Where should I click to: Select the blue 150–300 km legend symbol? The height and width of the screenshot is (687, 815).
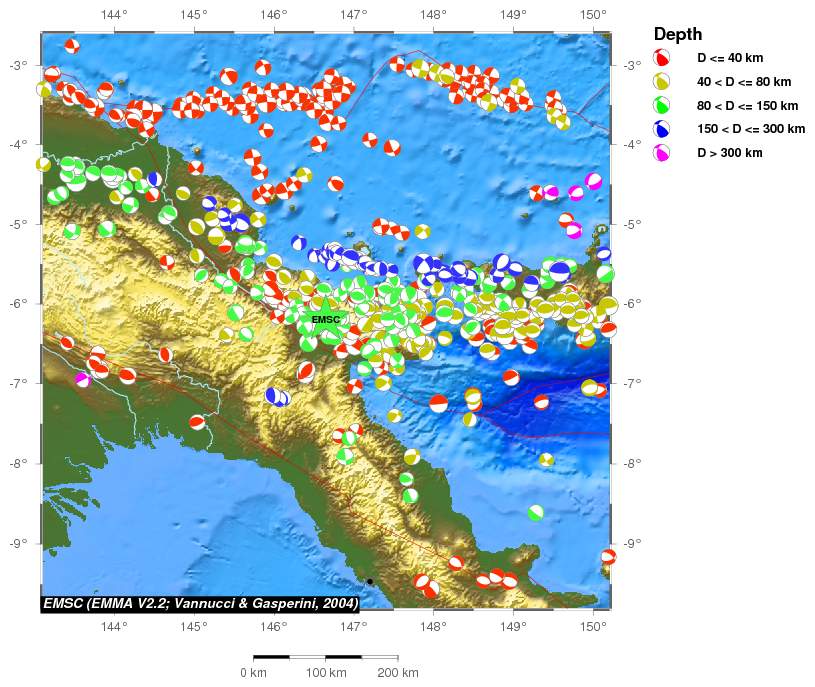661,129
